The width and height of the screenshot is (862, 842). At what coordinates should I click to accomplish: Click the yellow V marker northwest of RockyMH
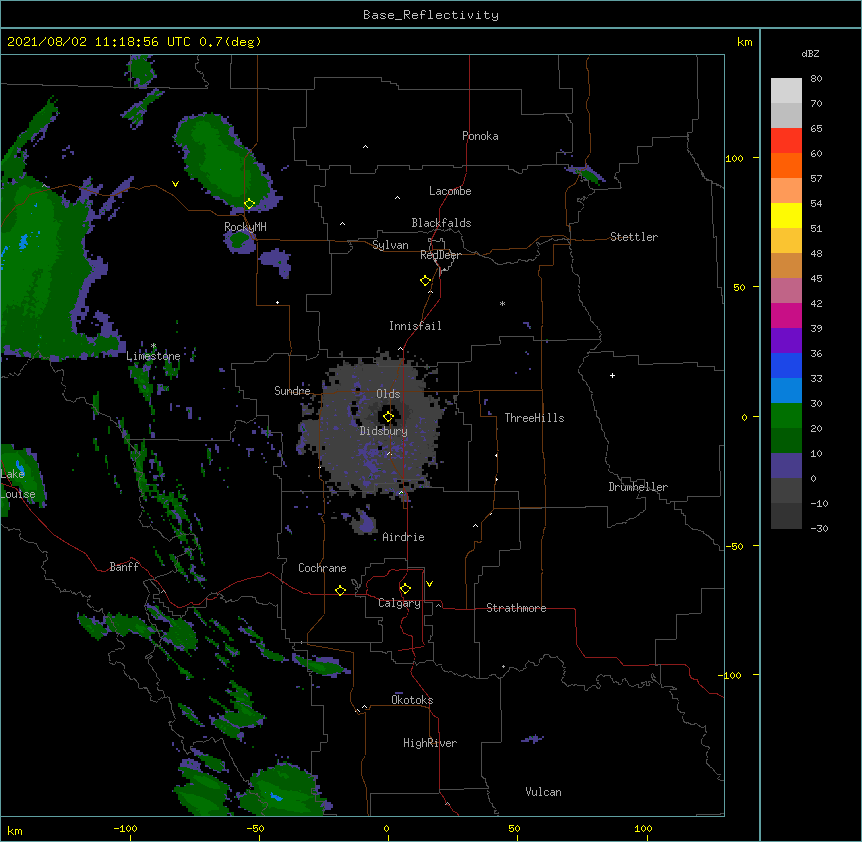click(175, 184)
